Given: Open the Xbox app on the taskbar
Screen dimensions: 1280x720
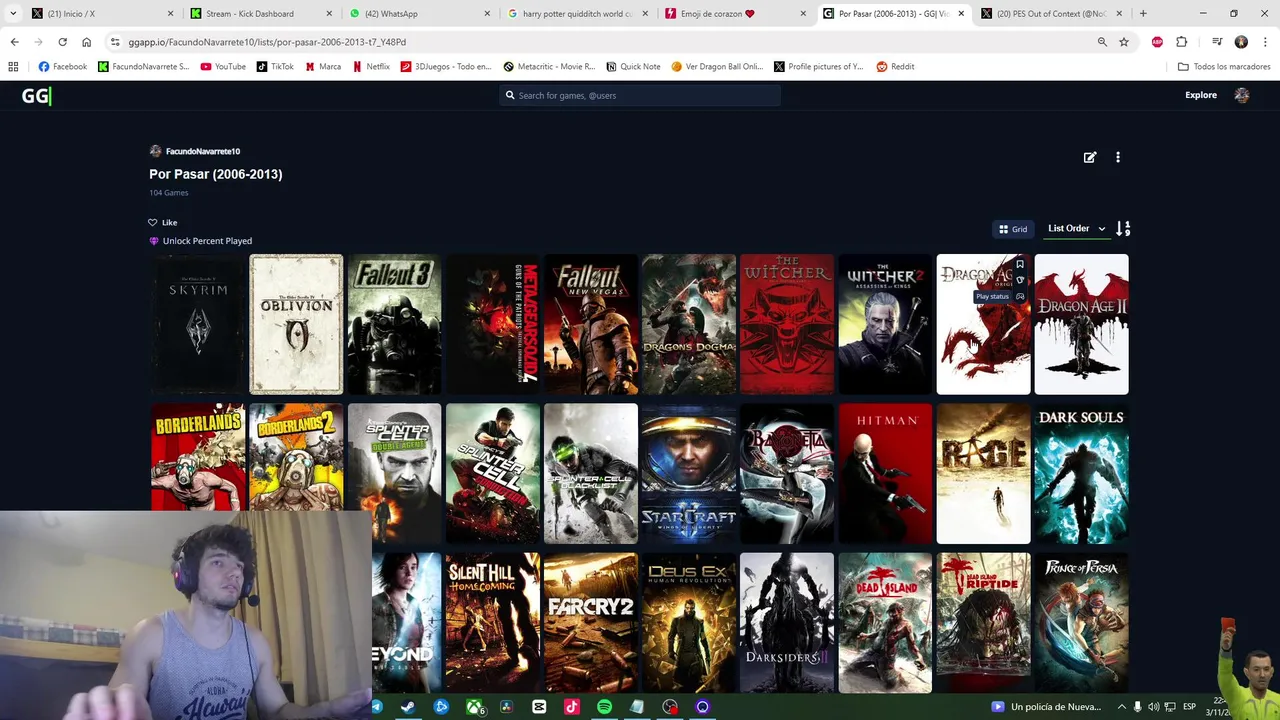Looking at the screenshot, I should pyautogui.click(x=474, y=706).
